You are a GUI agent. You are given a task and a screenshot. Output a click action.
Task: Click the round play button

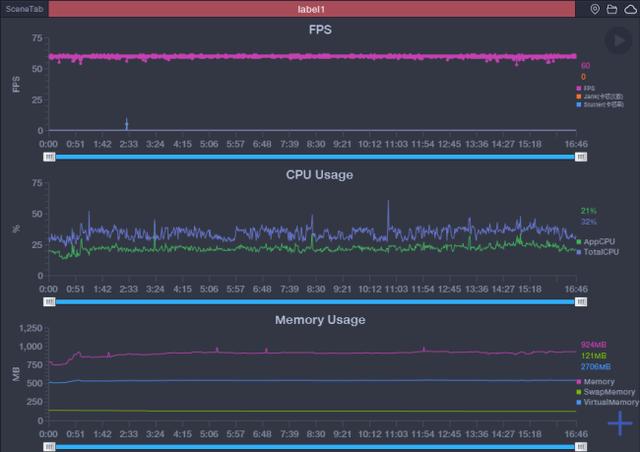point(618,40)
